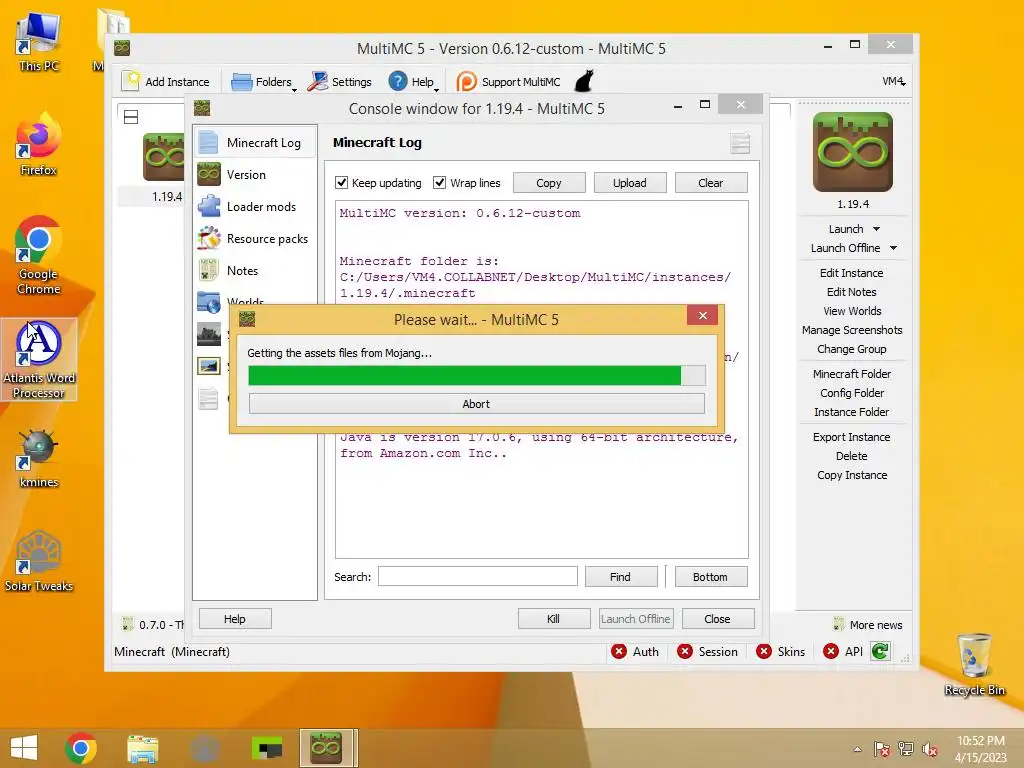Open the Folders dropdown in toolbar
This screenshot has width=1024, height=768.
click(x=264, y=82)
